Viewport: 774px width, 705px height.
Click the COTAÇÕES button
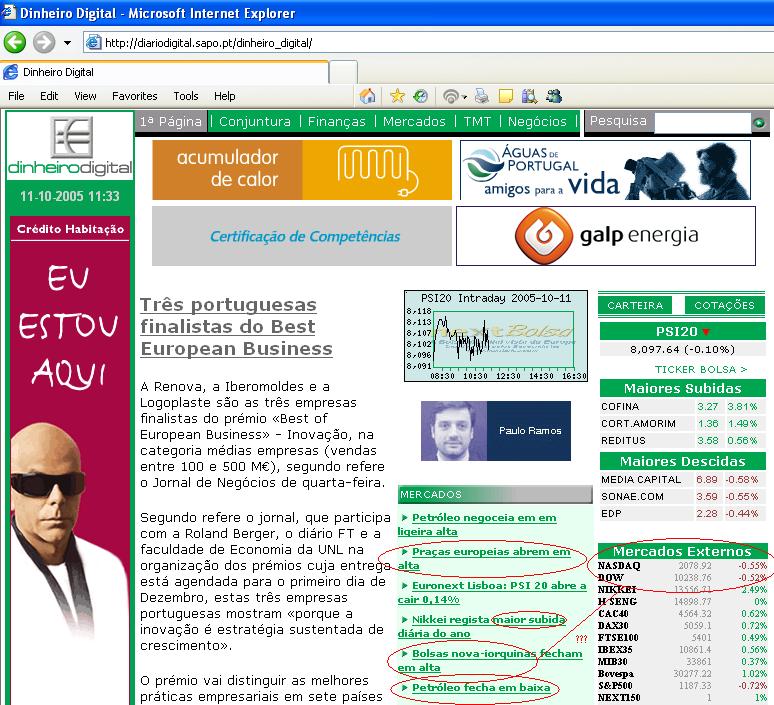click(725, 305)
